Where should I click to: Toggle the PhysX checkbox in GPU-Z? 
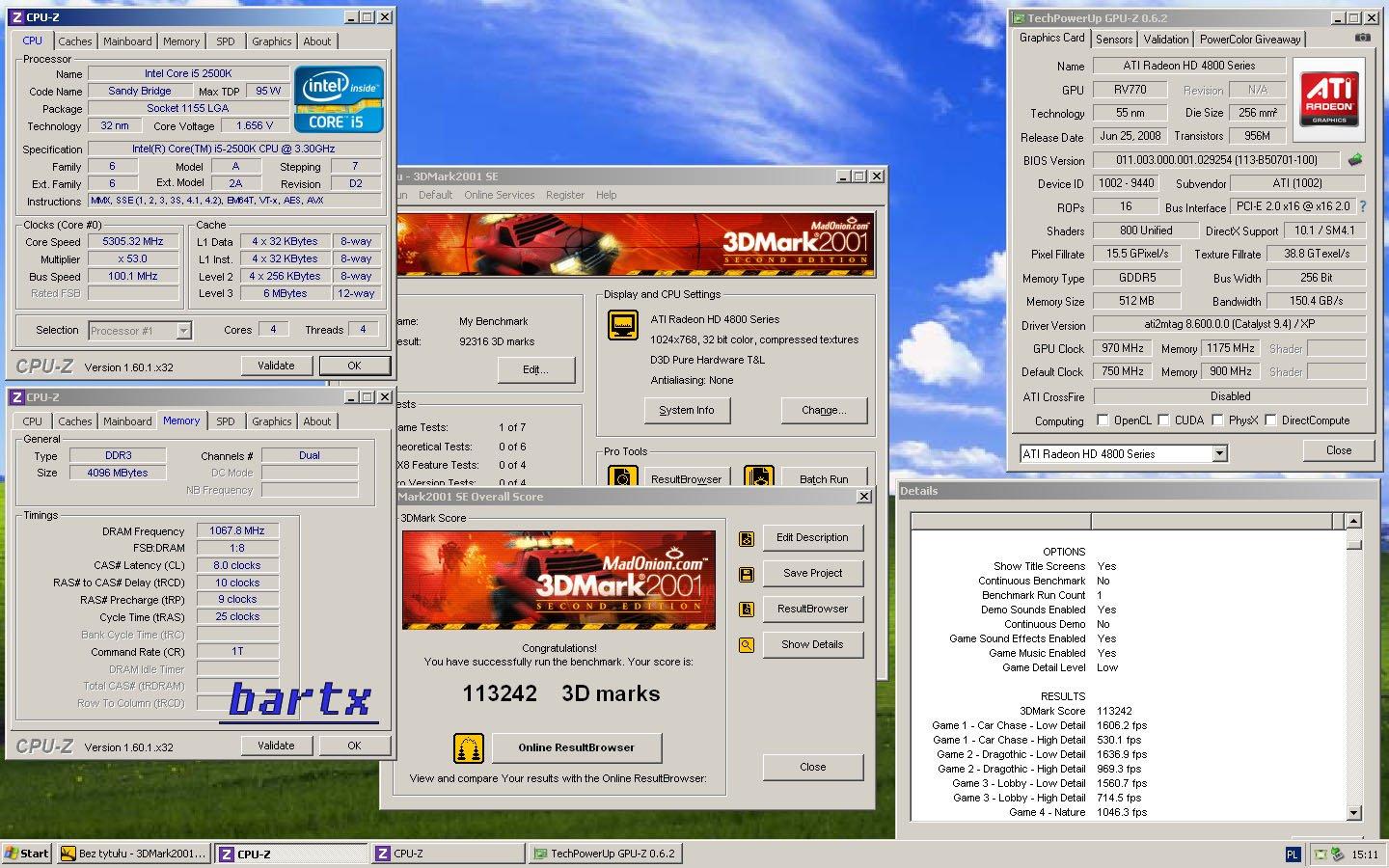(x=1217, y=420)
